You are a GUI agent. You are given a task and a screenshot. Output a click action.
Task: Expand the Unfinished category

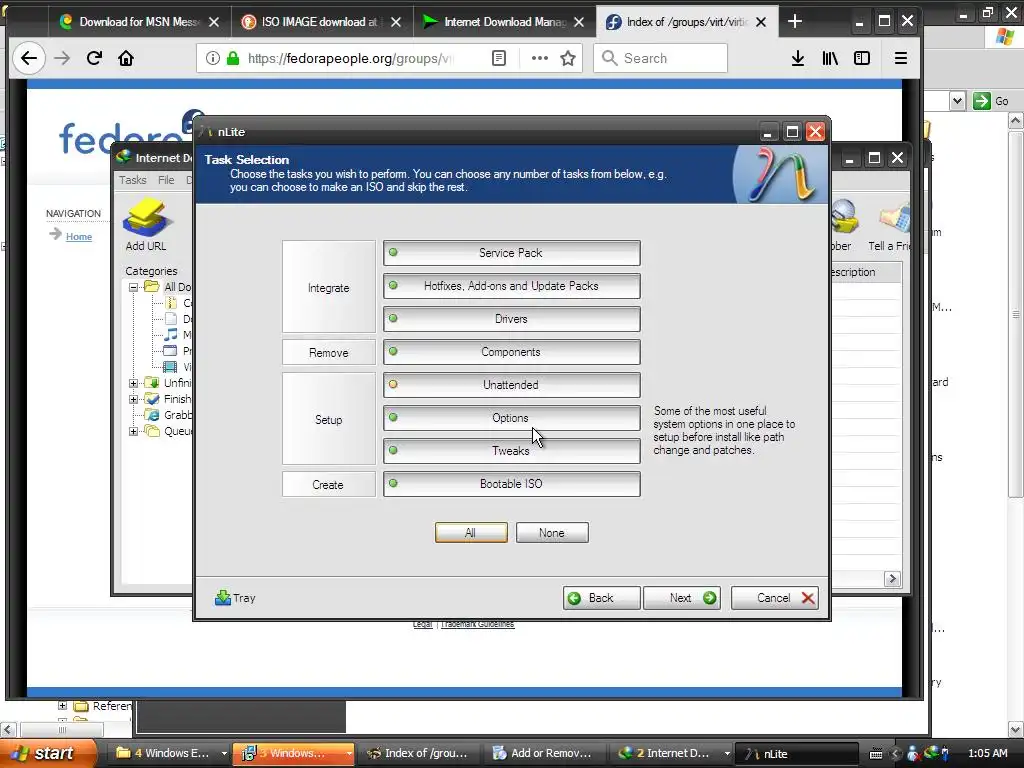pyautogui.click(x=133, y=383)
